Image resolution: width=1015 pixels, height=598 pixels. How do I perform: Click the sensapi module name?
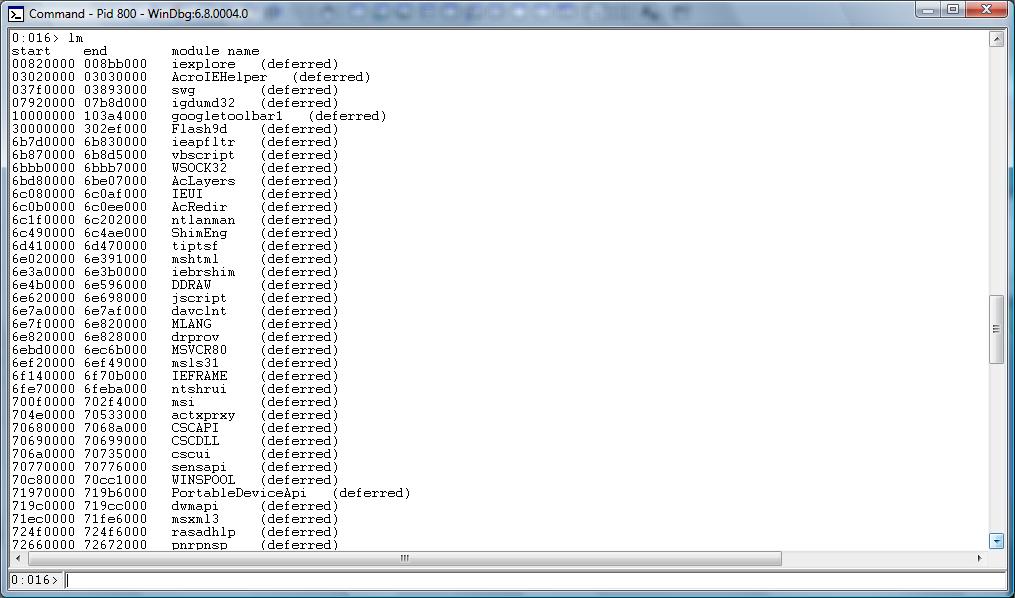[199, 467]
